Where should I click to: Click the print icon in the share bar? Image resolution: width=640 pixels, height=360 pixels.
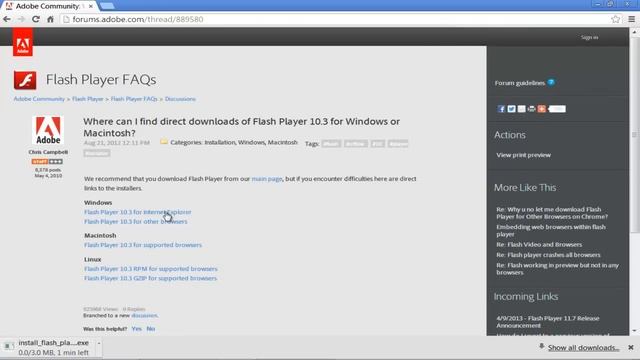pyautogui.click(x=531, y=109)
